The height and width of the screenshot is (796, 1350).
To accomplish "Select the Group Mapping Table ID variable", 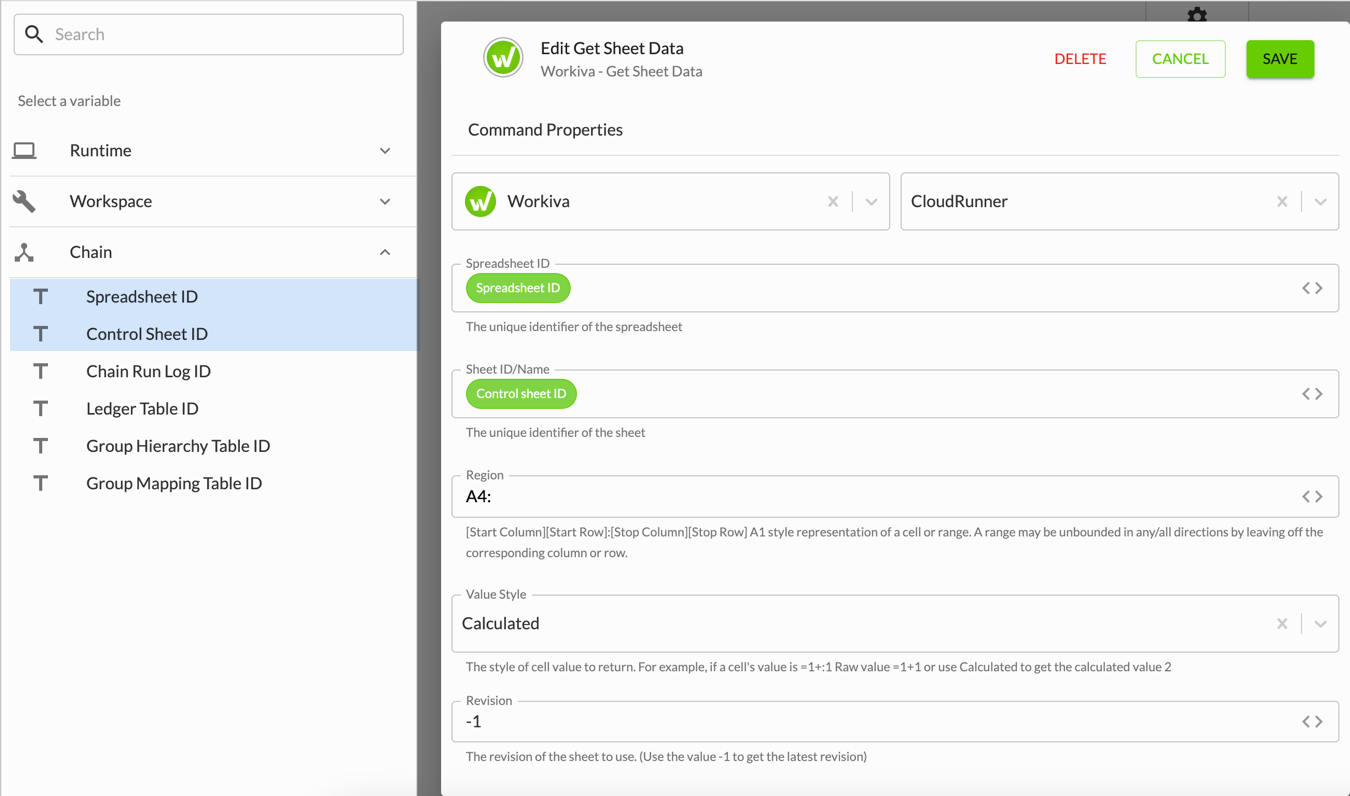I will point(213,483).
